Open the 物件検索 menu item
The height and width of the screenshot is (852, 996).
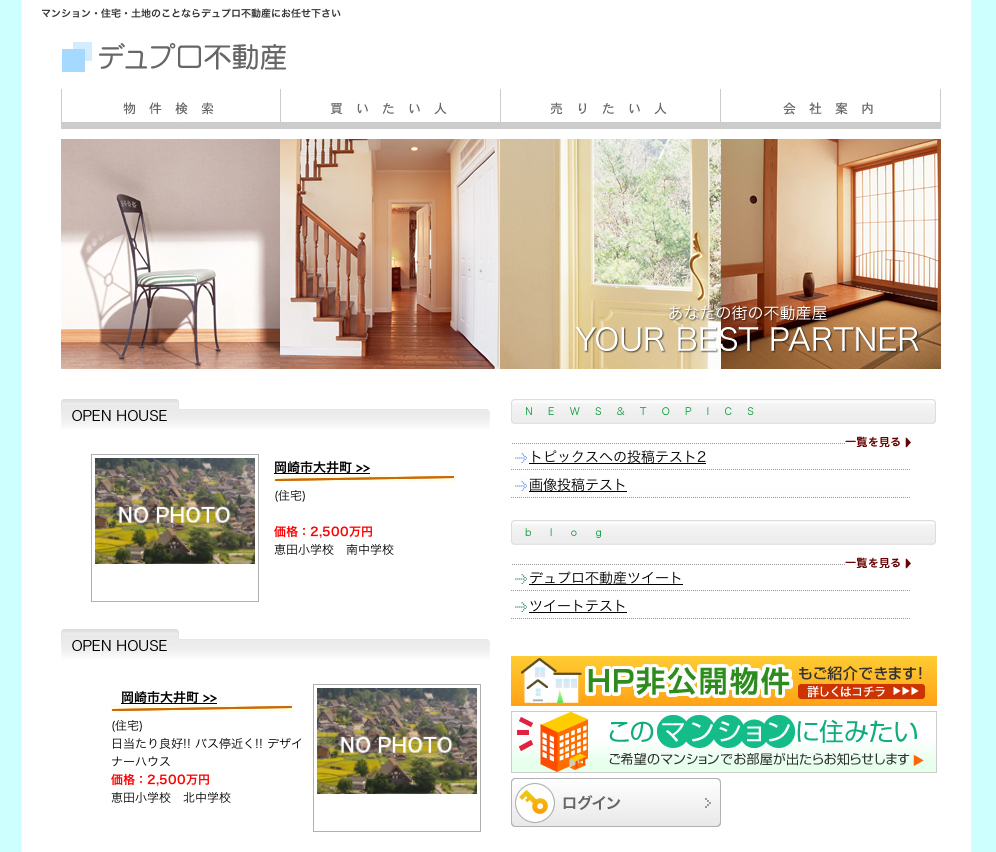coord(170,108)
